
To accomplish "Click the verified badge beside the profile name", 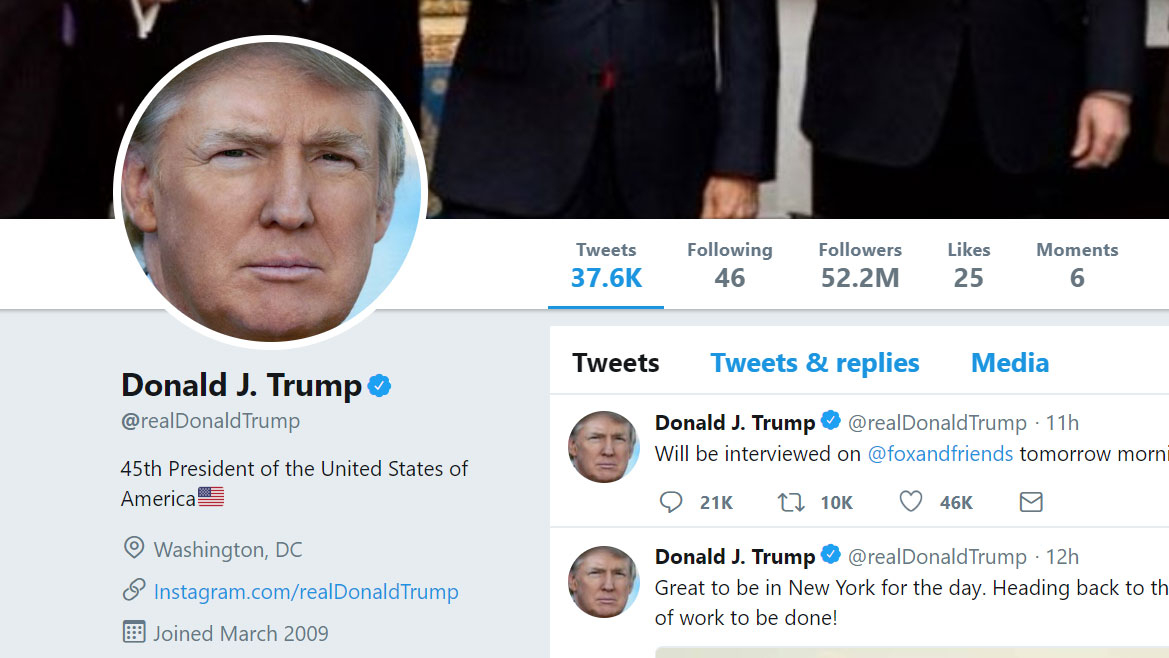I will tap(380, 386).
